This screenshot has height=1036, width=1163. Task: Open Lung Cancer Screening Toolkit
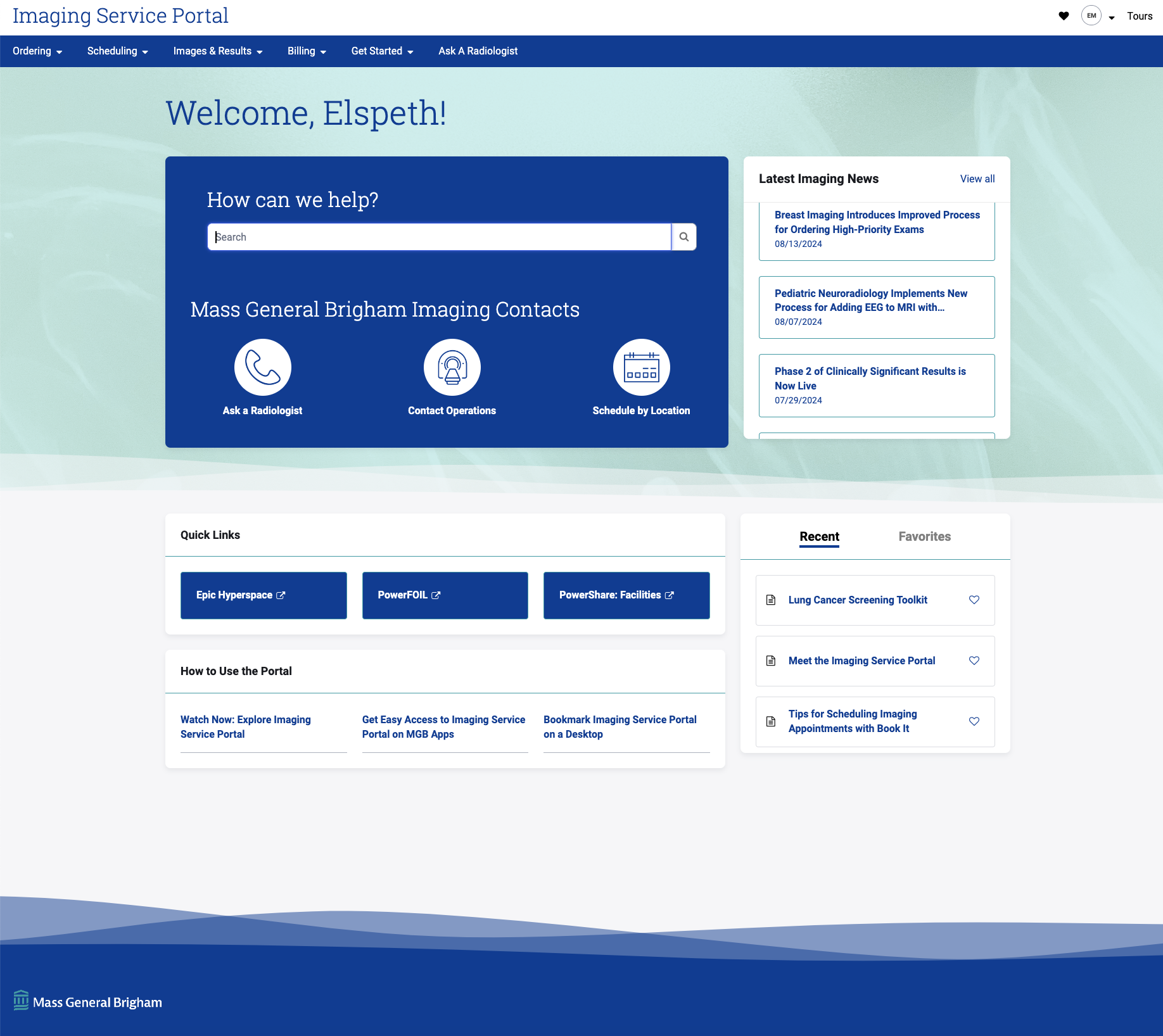(858, 600)
